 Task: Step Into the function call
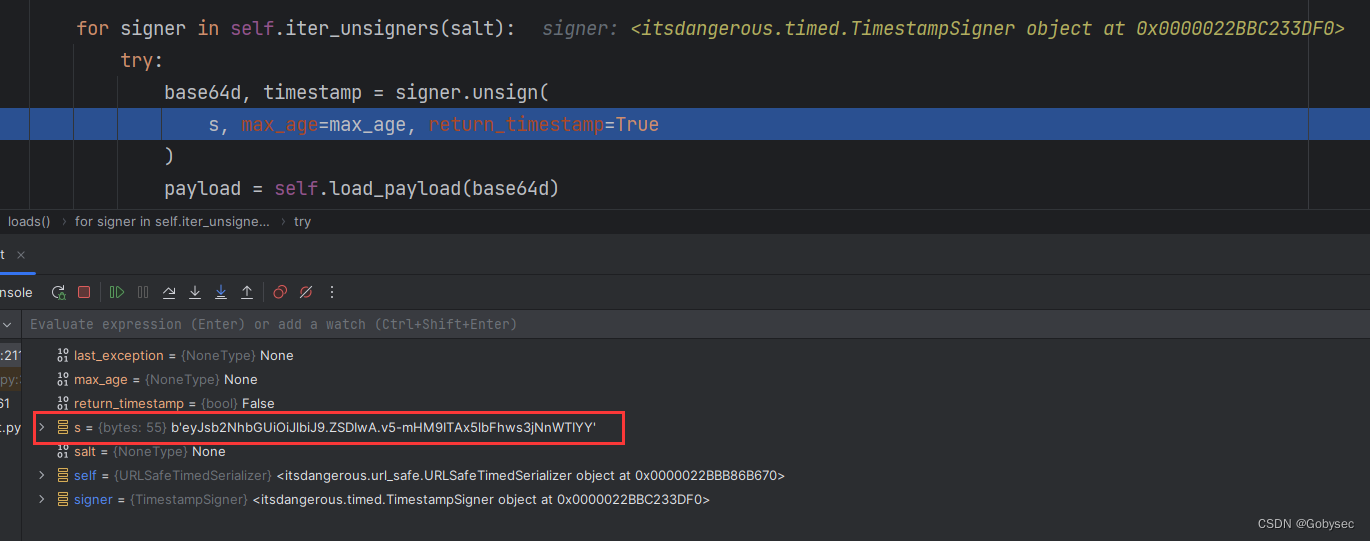point(195,292)
